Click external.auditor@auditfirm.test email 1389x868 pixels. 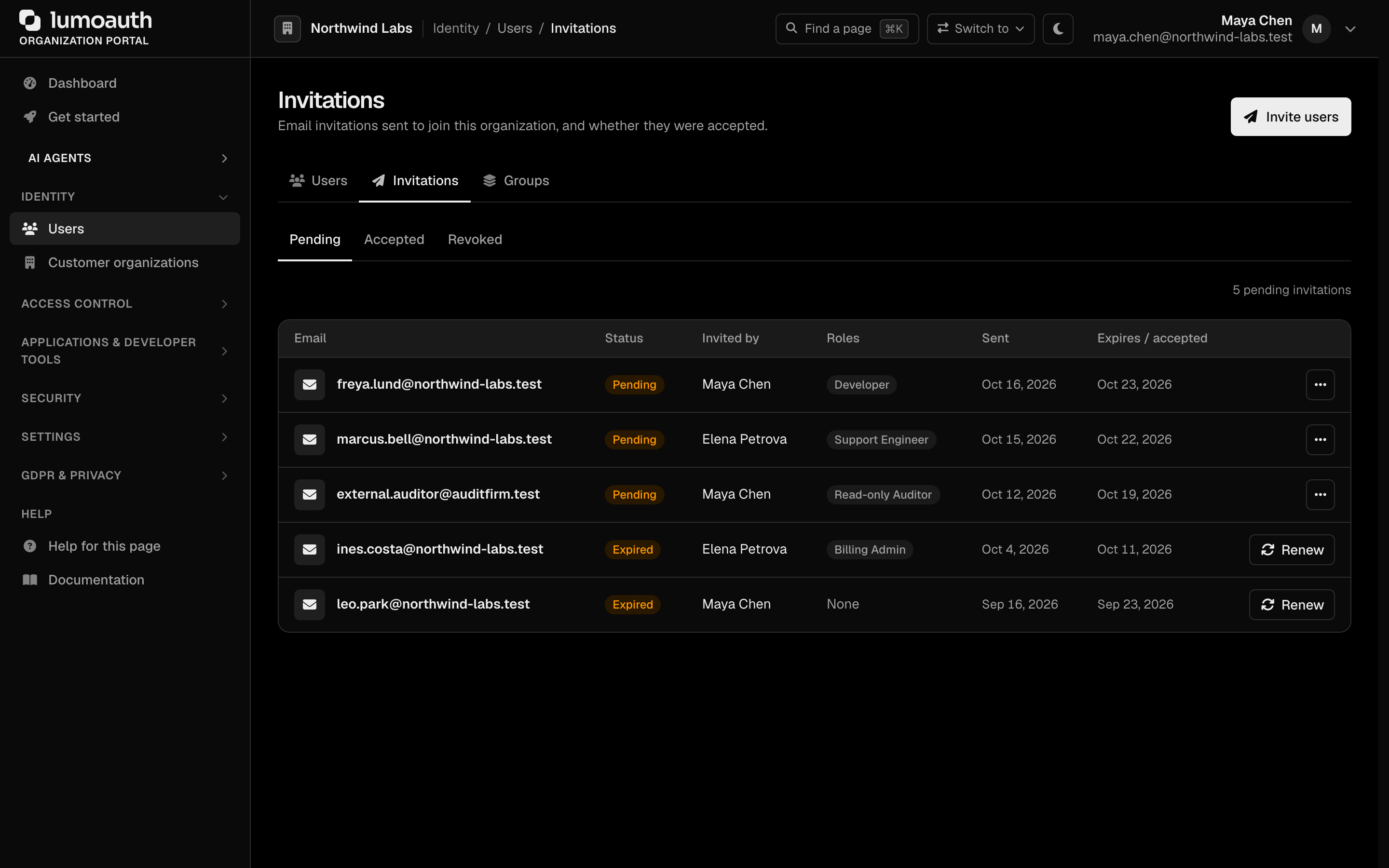click(438, 494)
